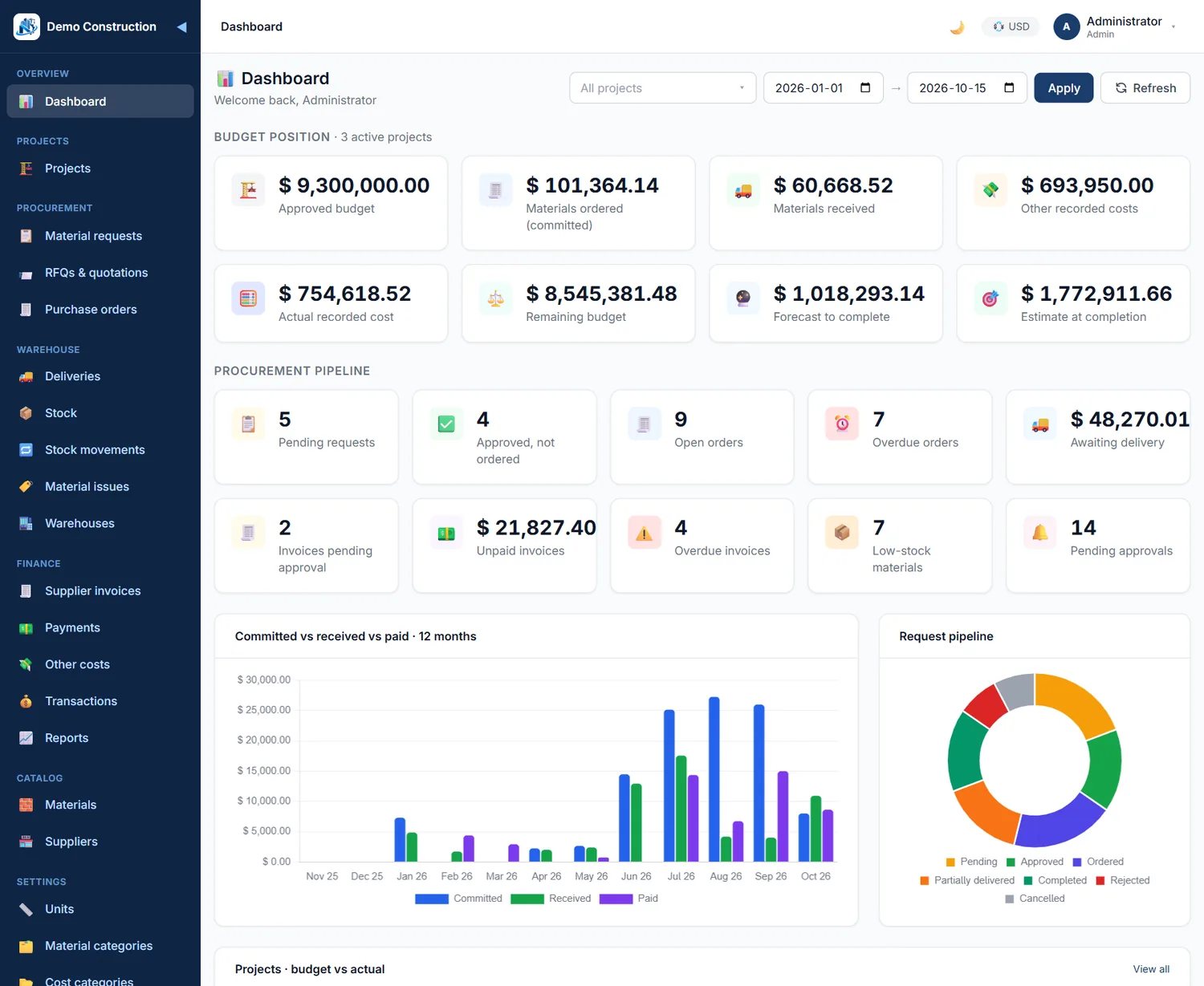Open the Administrator account menu

1116,26
